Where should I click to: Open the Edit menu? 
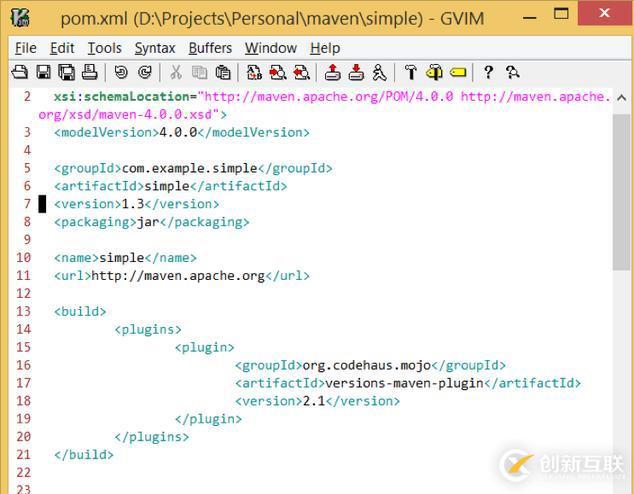tap(62, 48)
